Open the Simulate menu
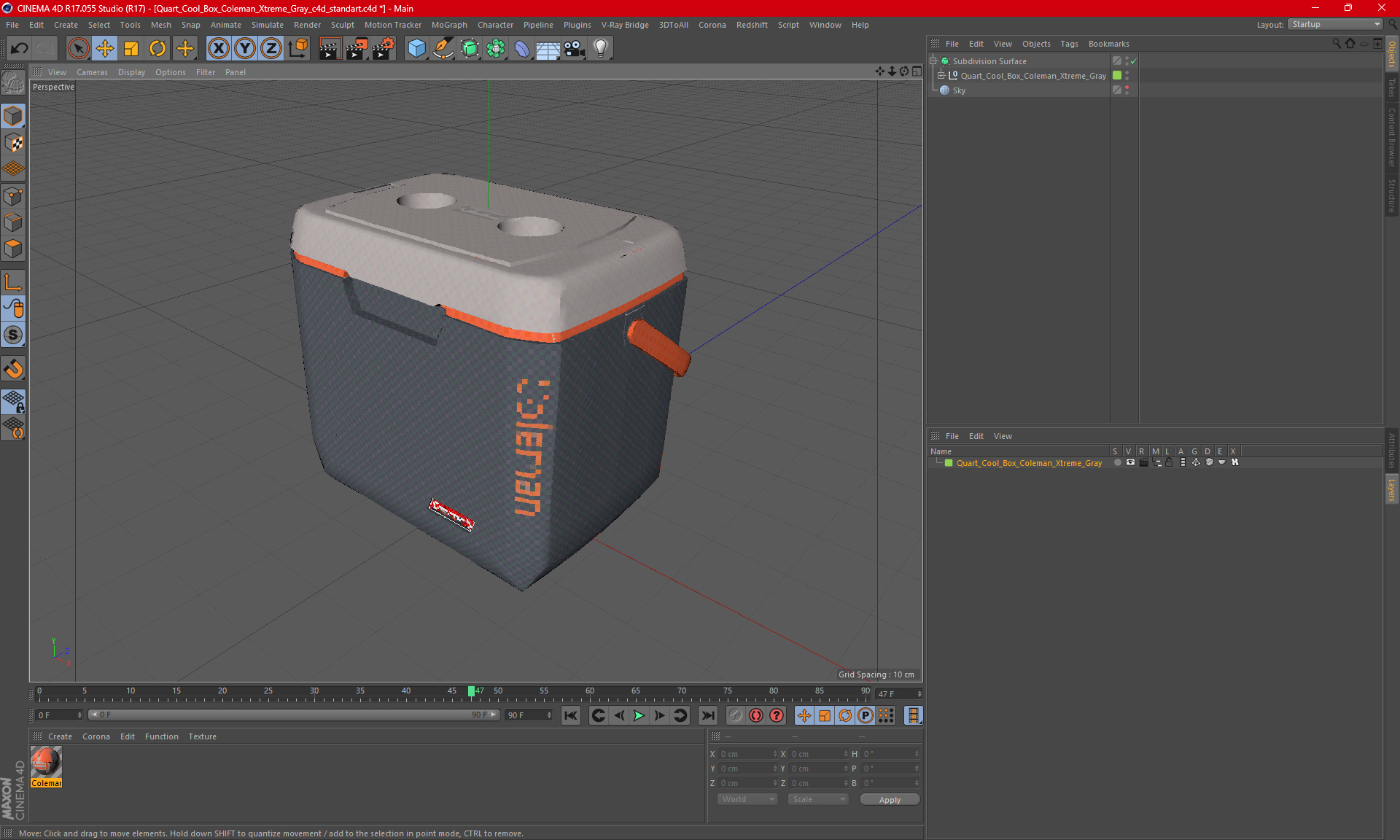Screen dimensions: 1400x840 point(268,25)
